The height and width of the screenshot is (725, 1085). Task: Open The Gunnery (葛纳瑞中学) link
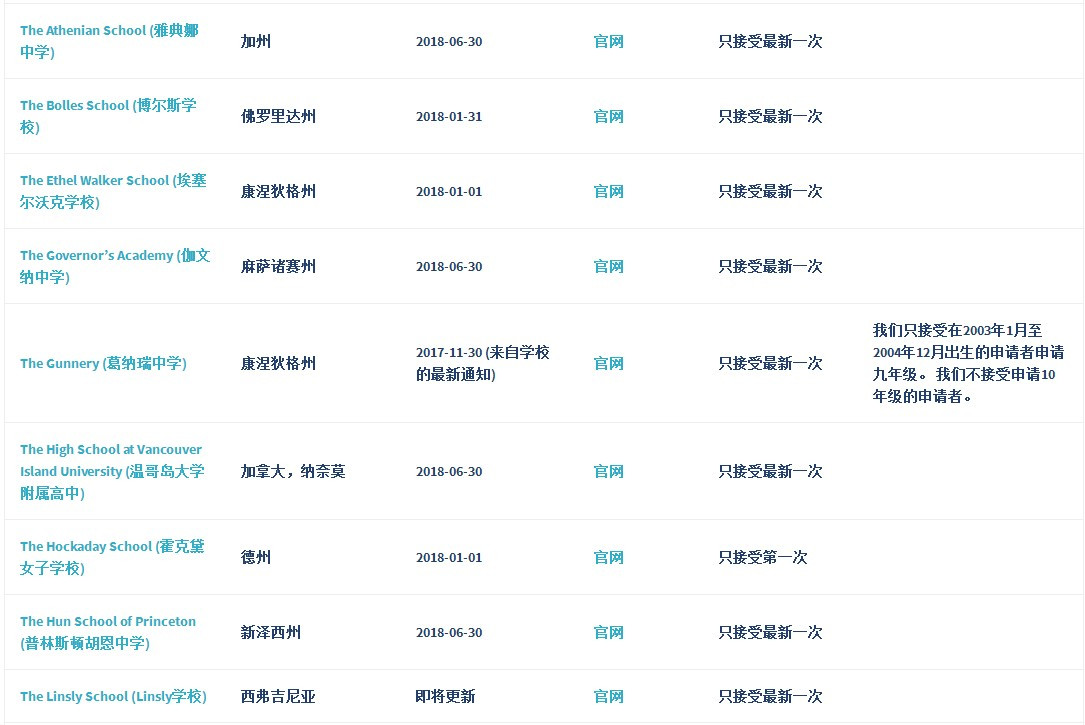pyautogui.click(x=103, y=363)
